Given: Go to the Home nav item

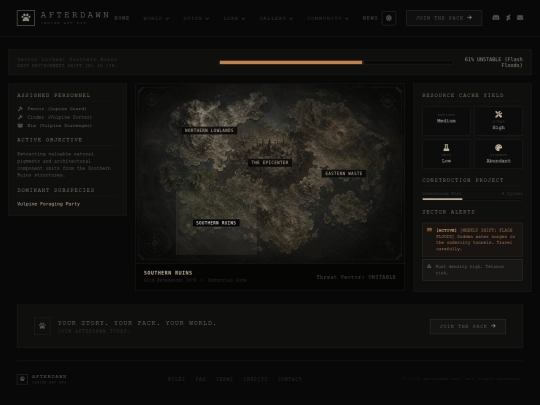Looking at the screenshot, I should pyautogui.click(x=122, y=18).
